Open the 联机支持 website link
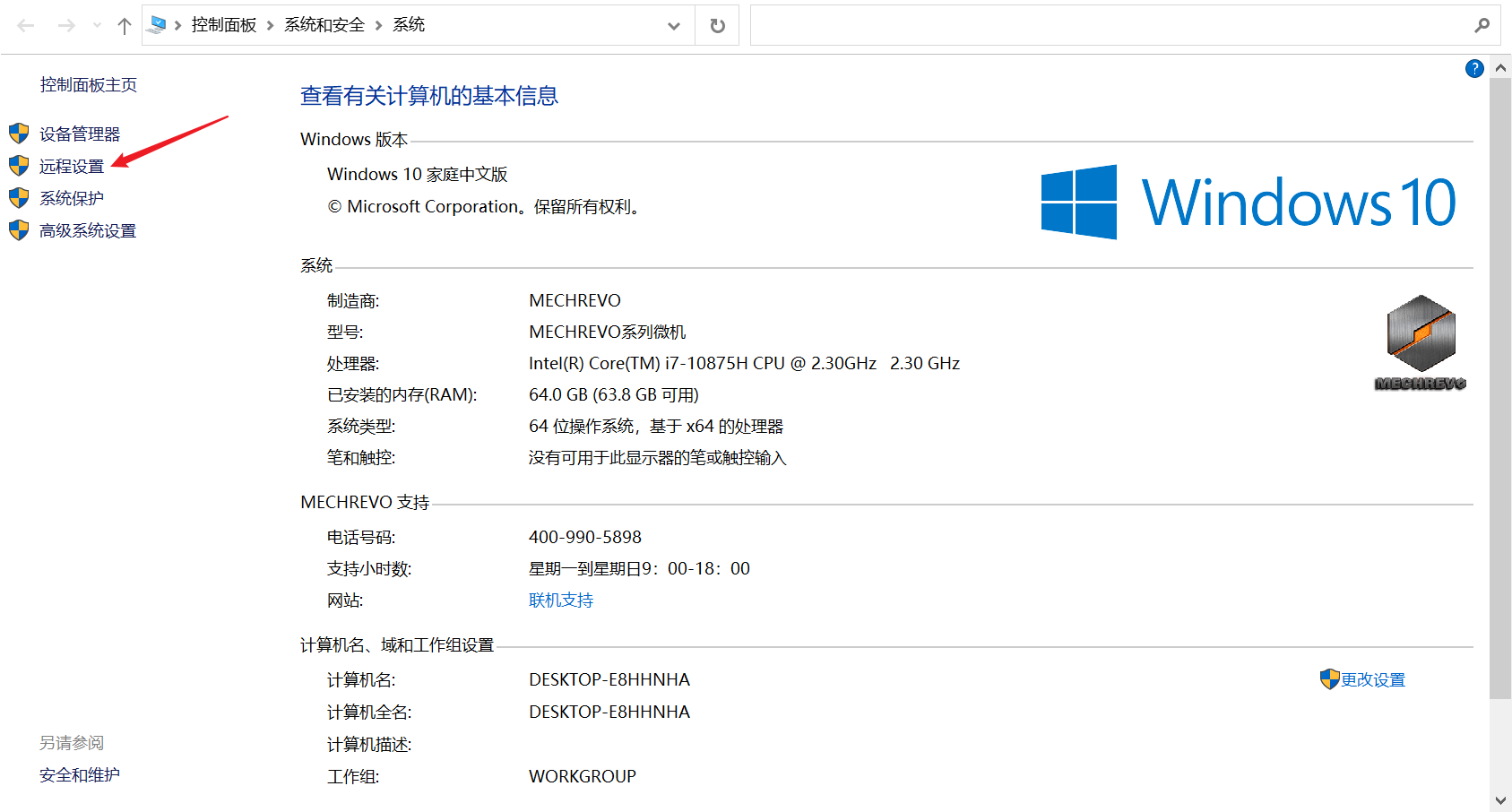Image resolution: width=1512 pixels, height=812 pixels. click(561, 600)
